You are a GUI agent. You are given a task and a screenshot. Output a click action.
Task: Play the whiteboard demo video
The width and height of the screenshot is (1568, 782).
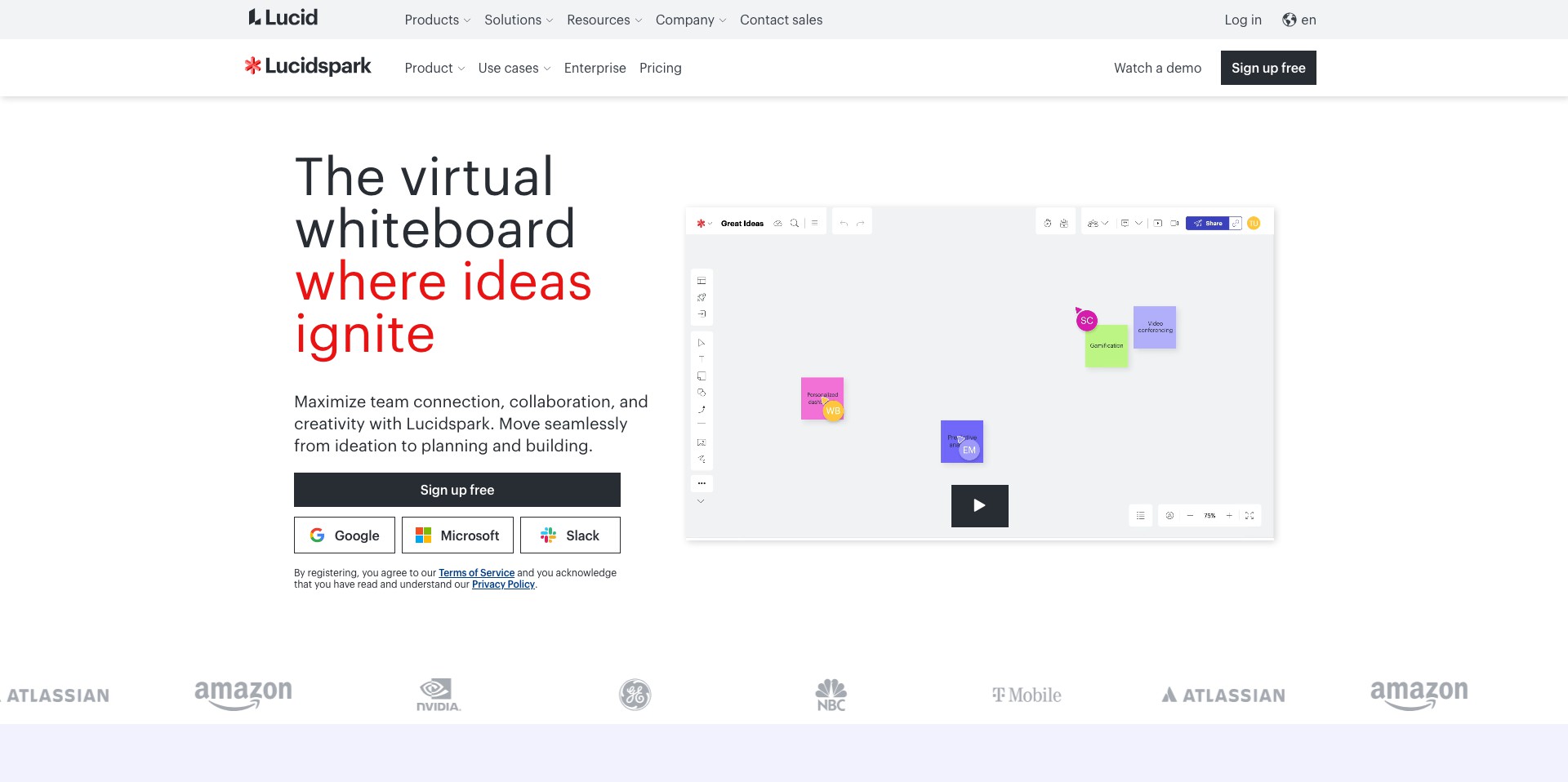click(x=979, y=505)
